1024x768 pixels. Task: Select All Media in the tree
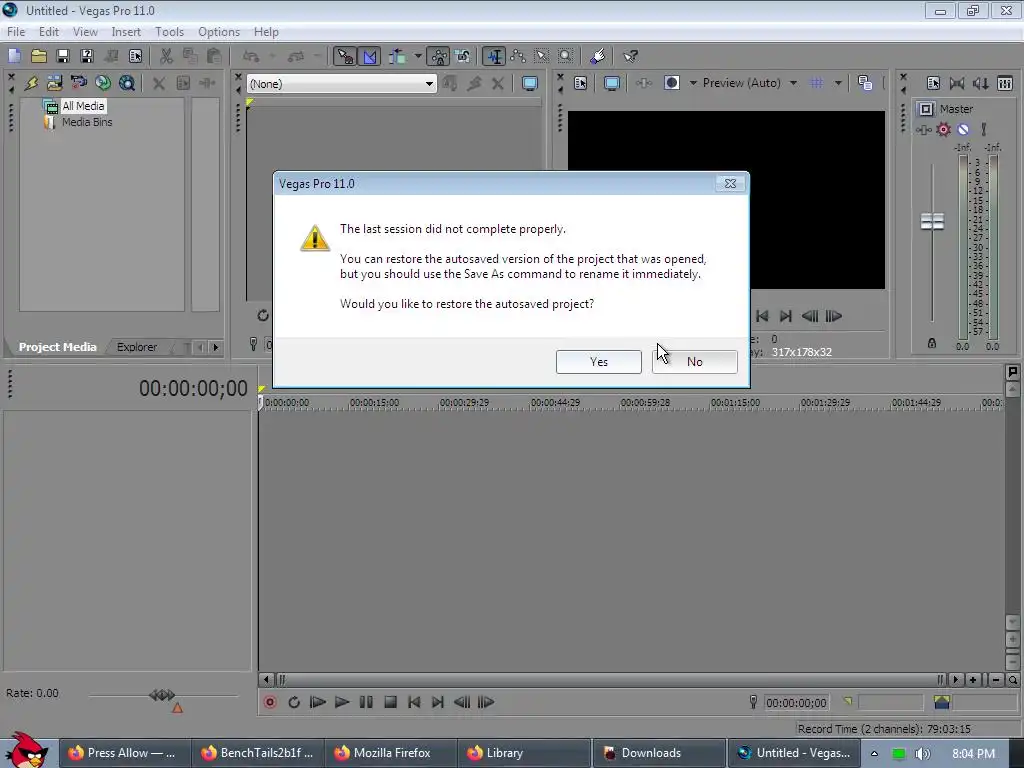point(83,106)
